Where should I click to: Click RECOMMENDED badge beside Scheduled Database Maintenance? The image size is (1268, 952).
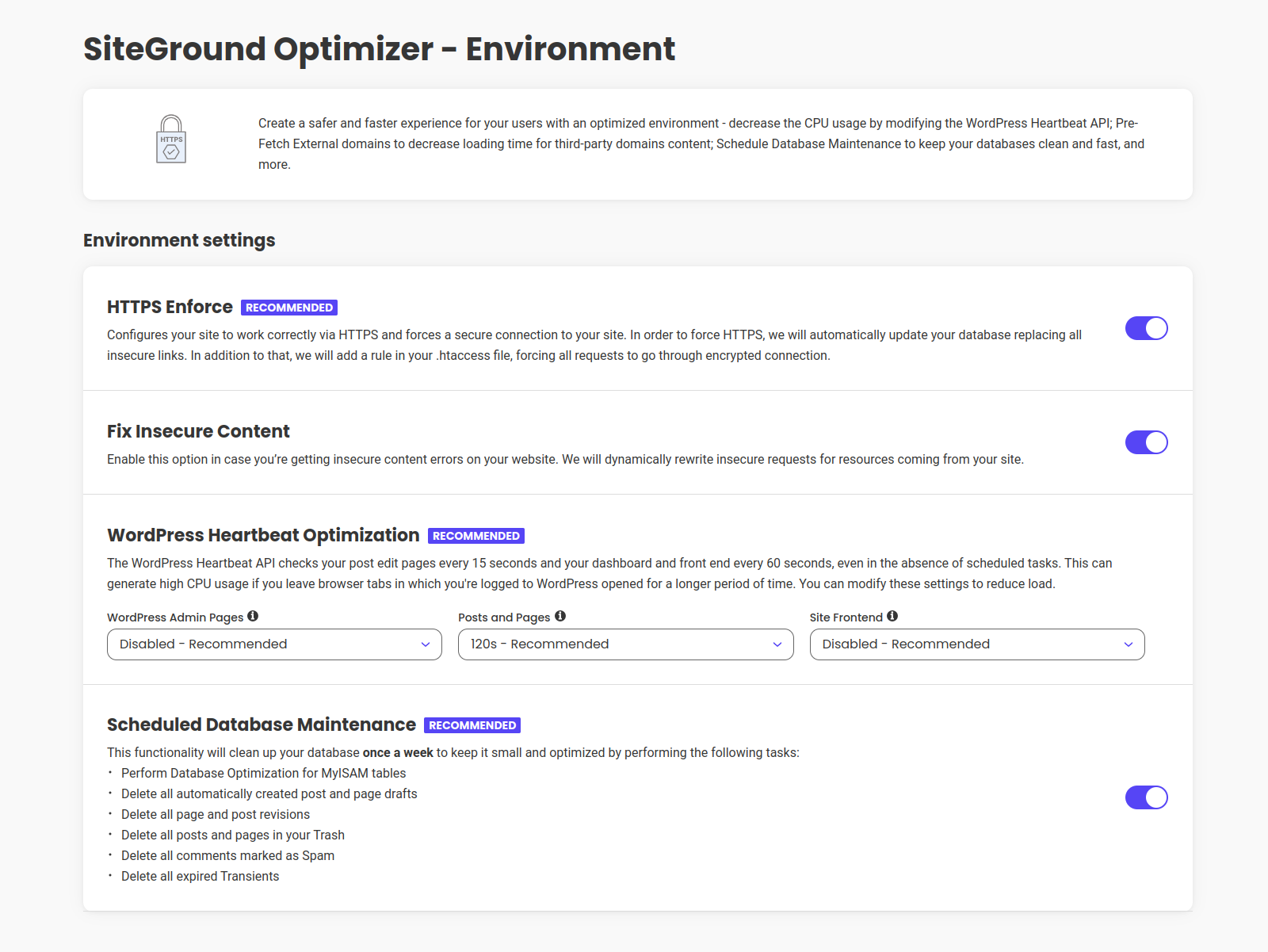point(472,725)
